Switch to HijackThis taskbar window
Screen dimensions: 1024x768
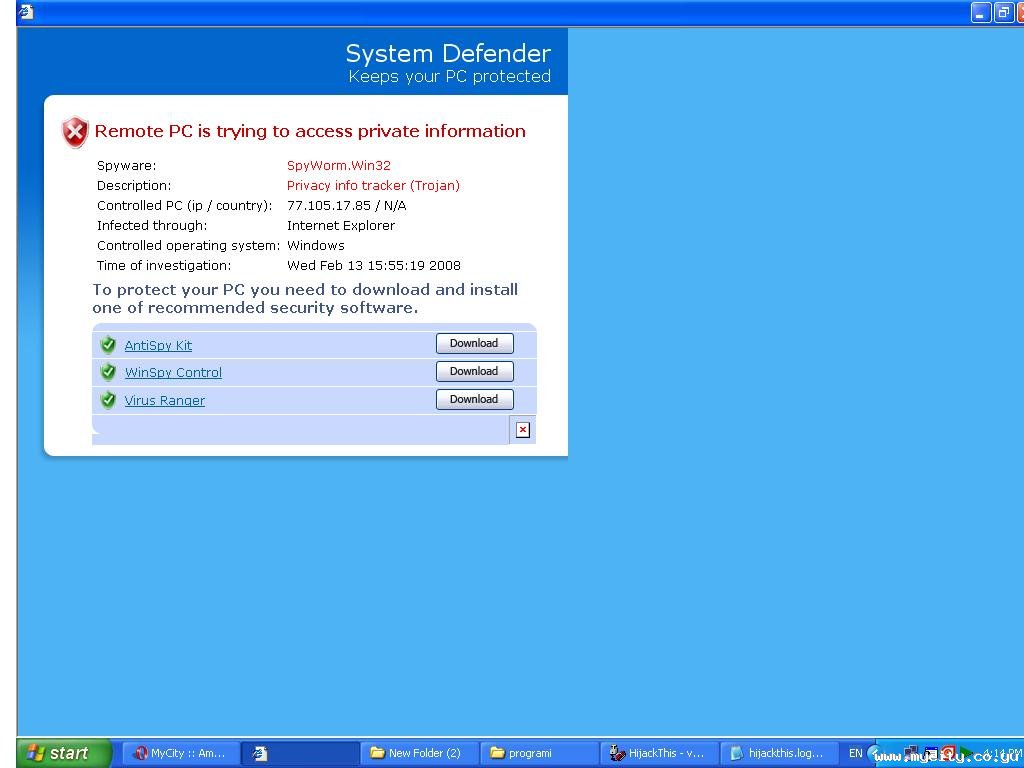click(x=658, y=753)
